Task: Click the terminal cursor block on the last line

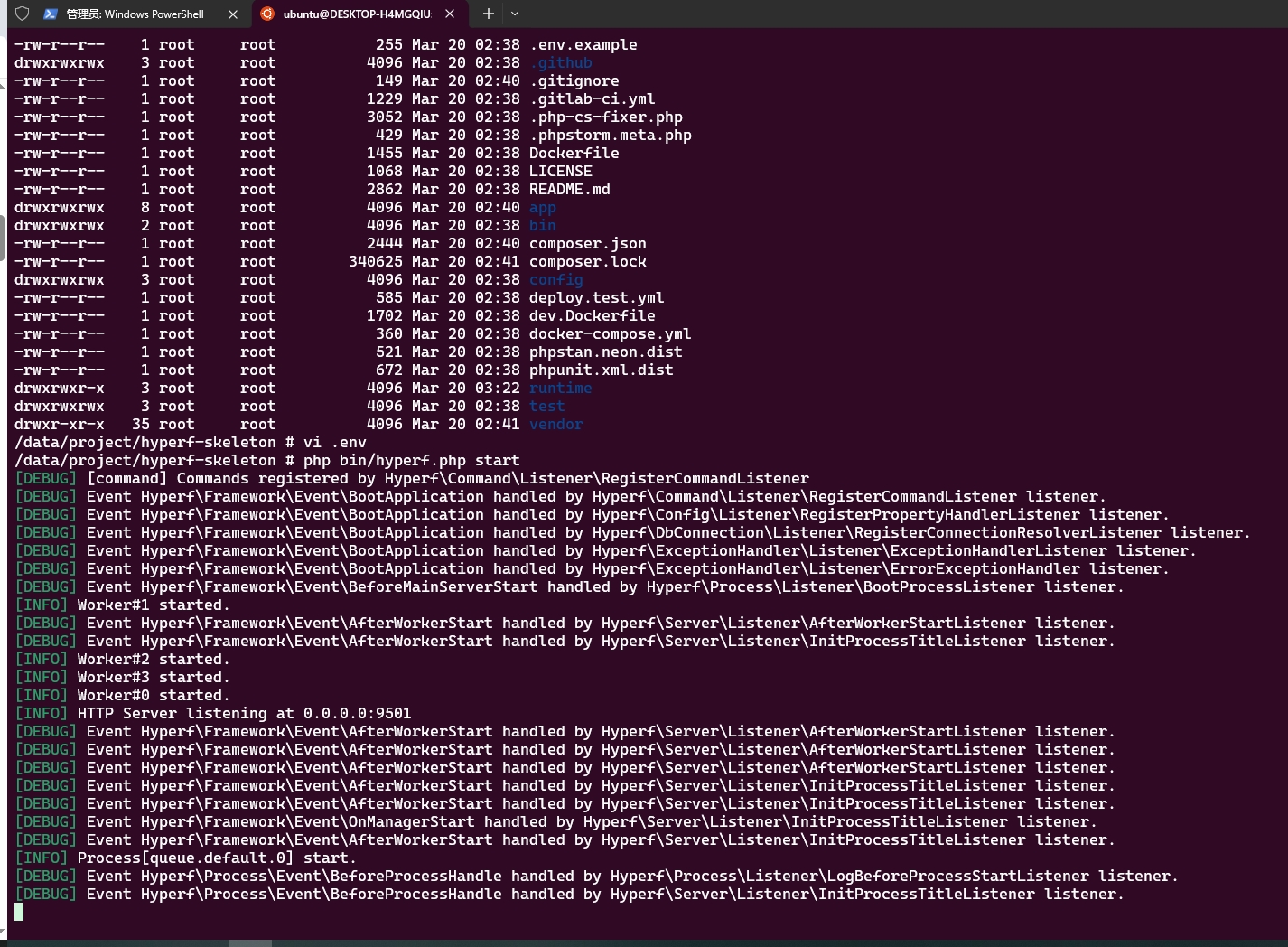Action: pyautogui.click(x=19, y=913)
